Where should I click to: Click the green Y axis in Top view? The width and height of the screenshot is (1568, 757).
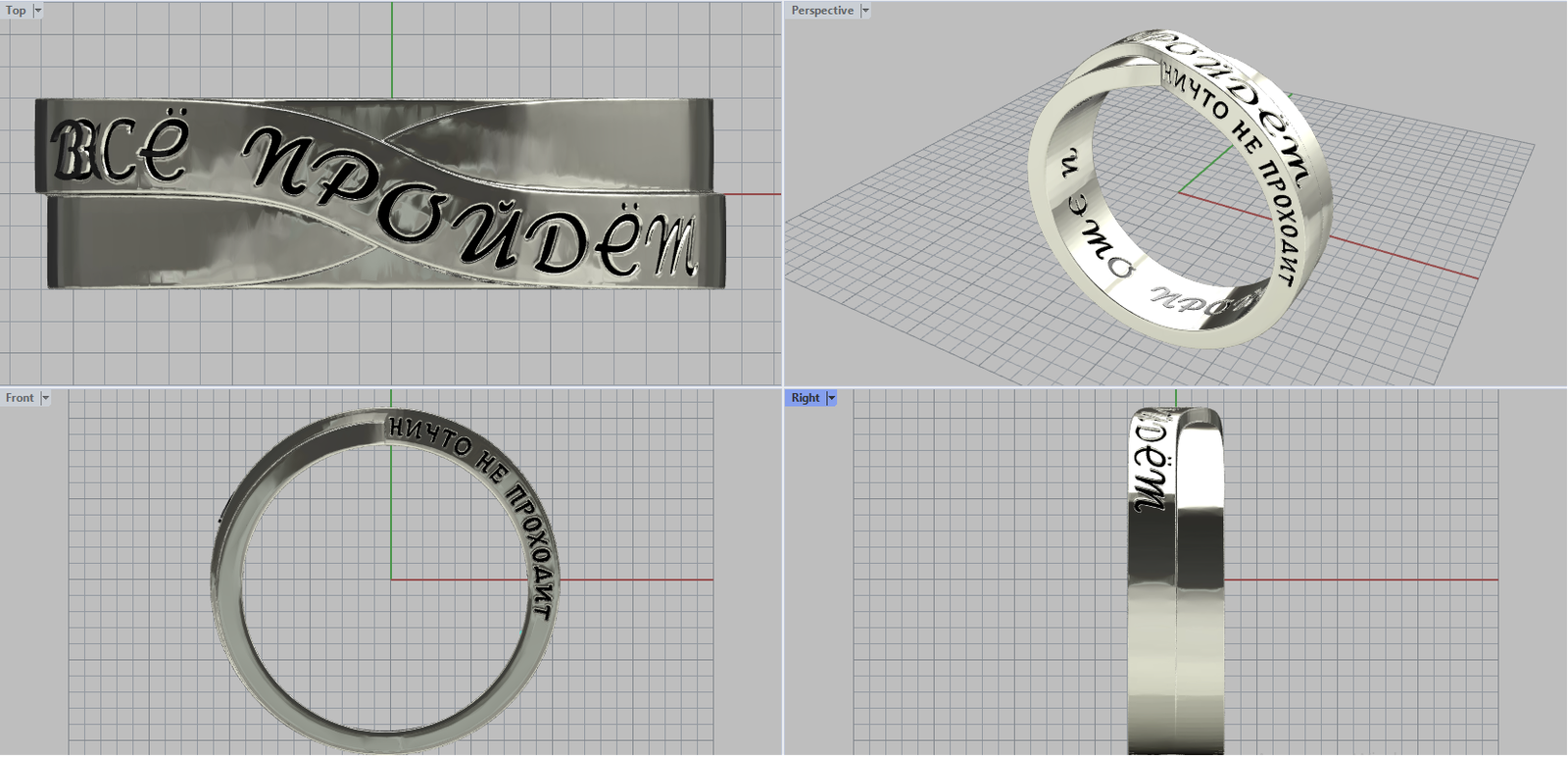(x=392, y=49)
